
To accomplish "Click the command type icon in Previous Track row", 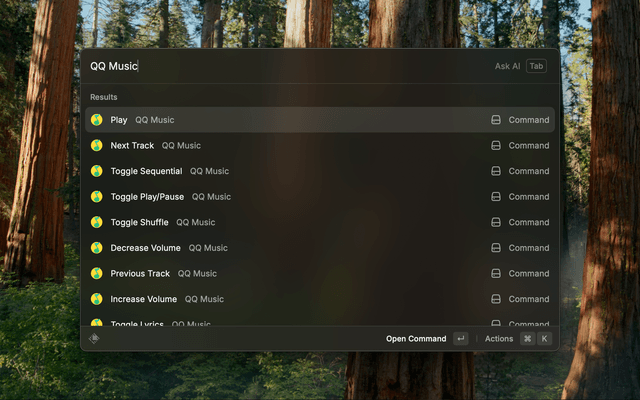I will [x=496, y=273].
